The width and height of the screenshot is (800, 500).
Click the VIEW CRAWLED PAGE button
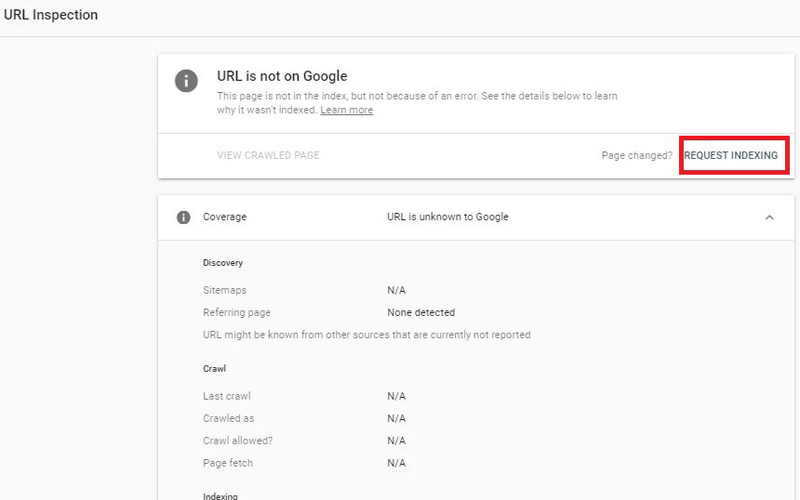click(x=268, y=156)
